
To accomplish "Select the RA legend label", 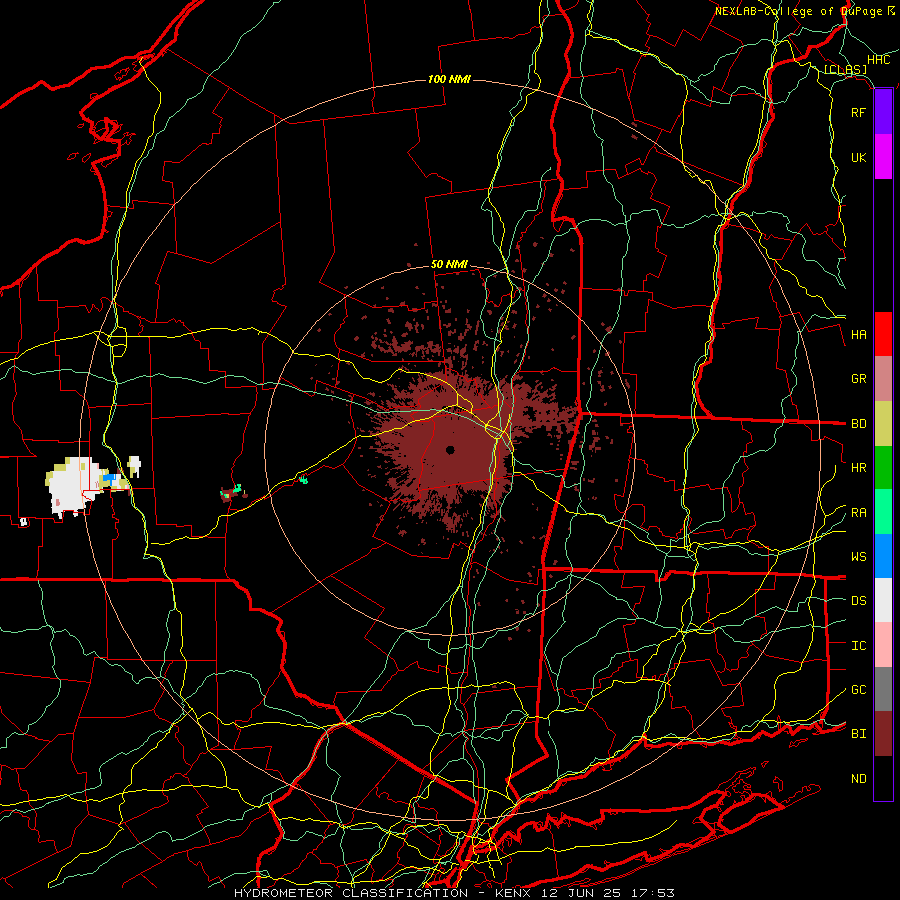I will point(858,513).
